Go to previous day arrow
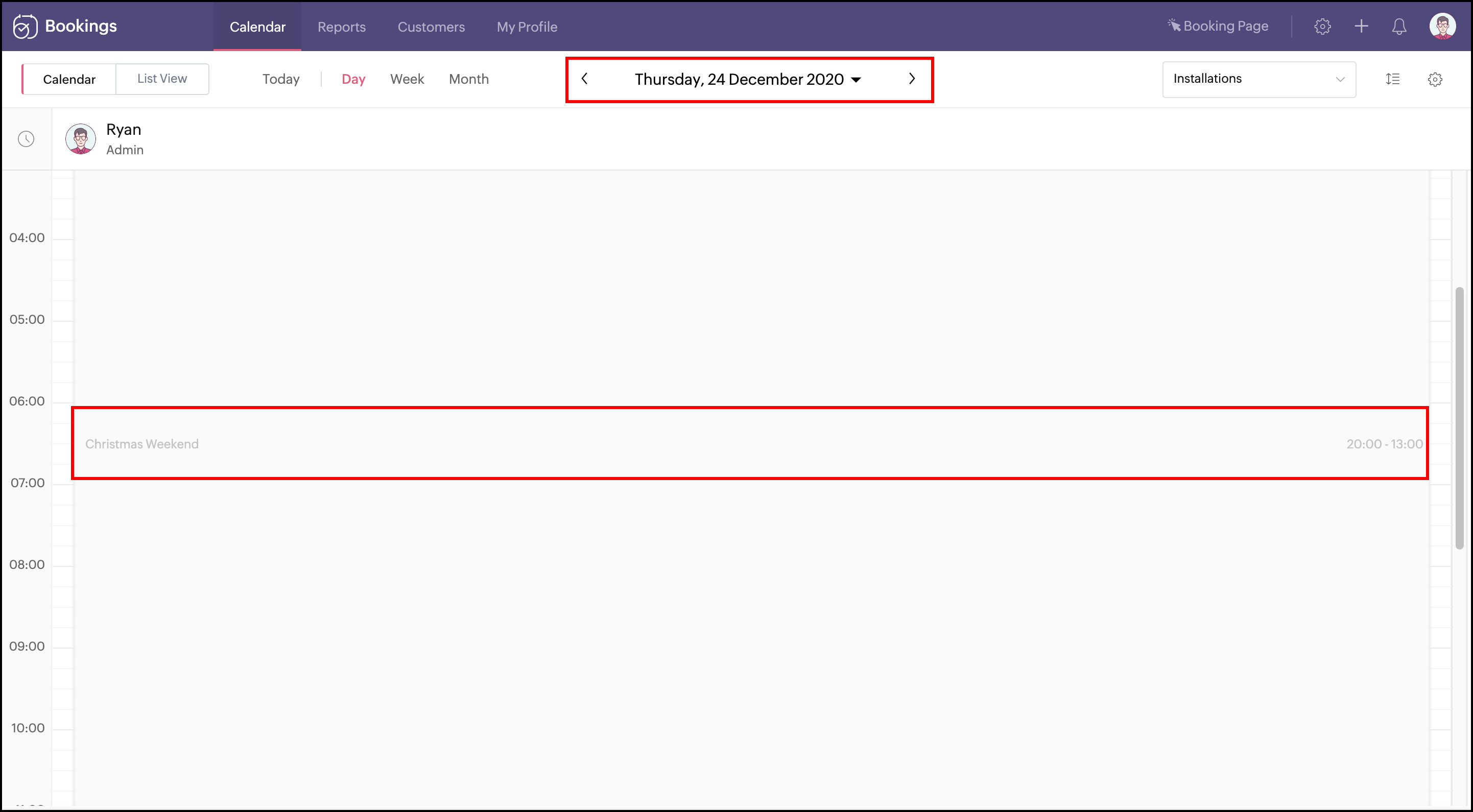Image resolution: width=1473 pixels, height=812 pixels. point(584,79)
